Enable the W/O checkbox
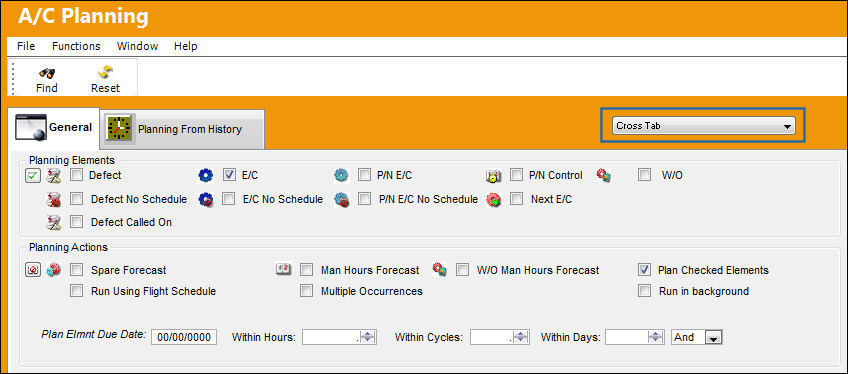Viewport: 848px width, 374px height. tap(644, 175)
